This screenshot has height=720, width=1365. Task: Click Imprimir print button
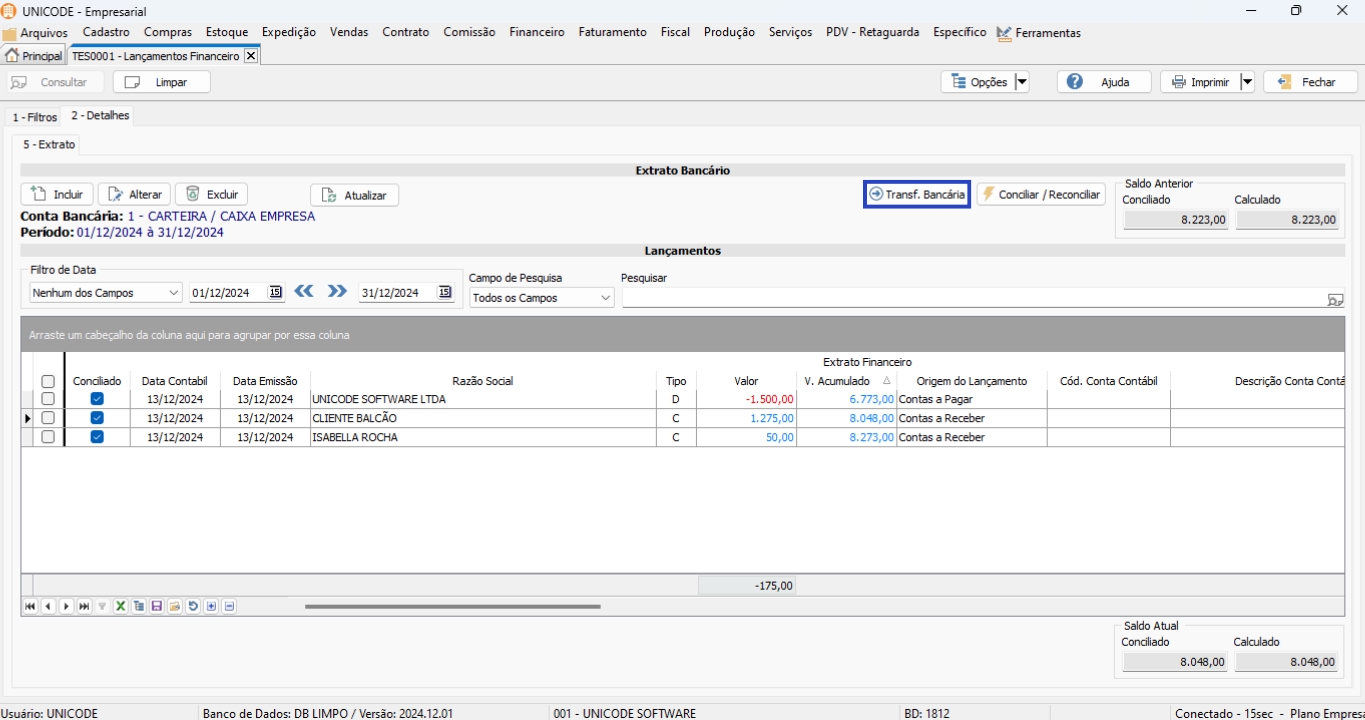(x=1200, y=82)
